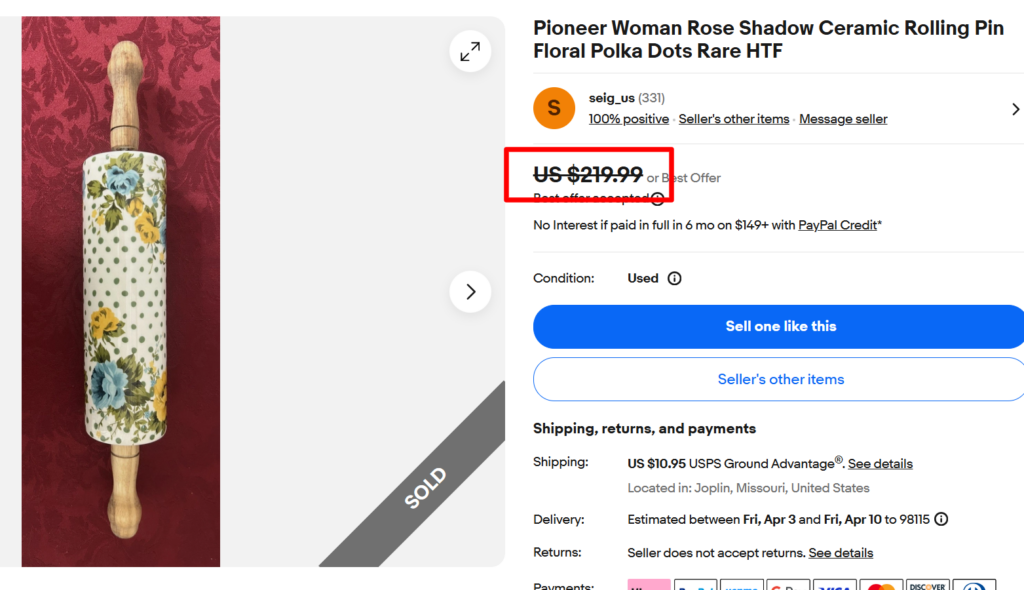1024x590 pixels.
Task: Open the Best offer accepted info icon
Action: pos(657,198)
